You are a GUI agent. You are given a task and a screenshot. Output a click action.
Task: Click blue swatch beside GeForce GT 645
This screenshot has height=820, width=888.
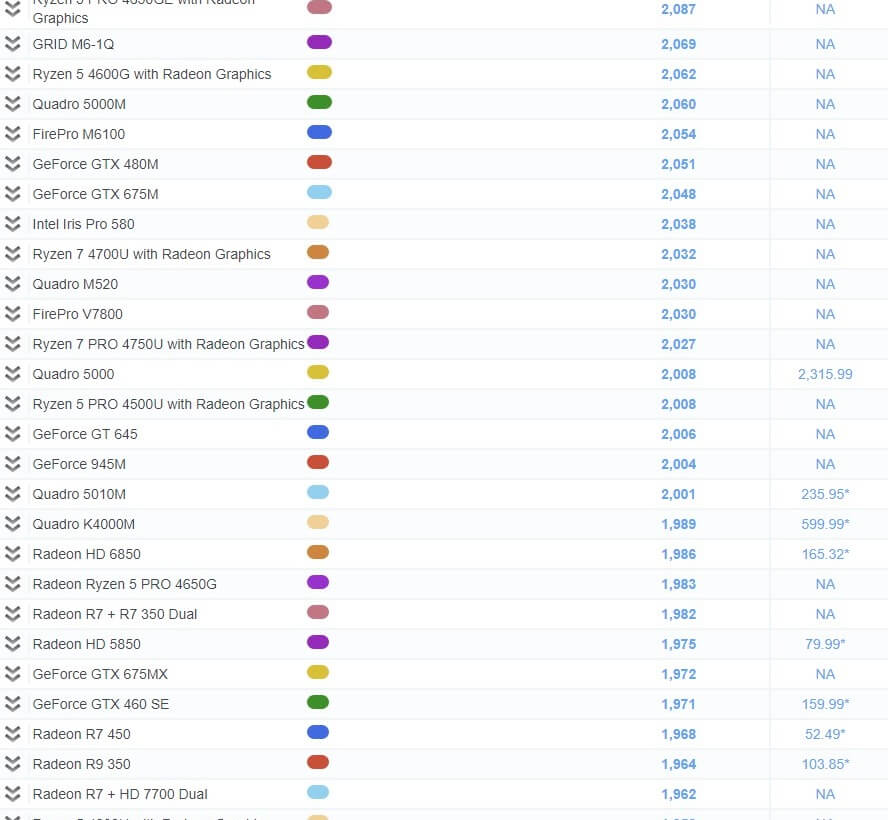pos(318,433)
